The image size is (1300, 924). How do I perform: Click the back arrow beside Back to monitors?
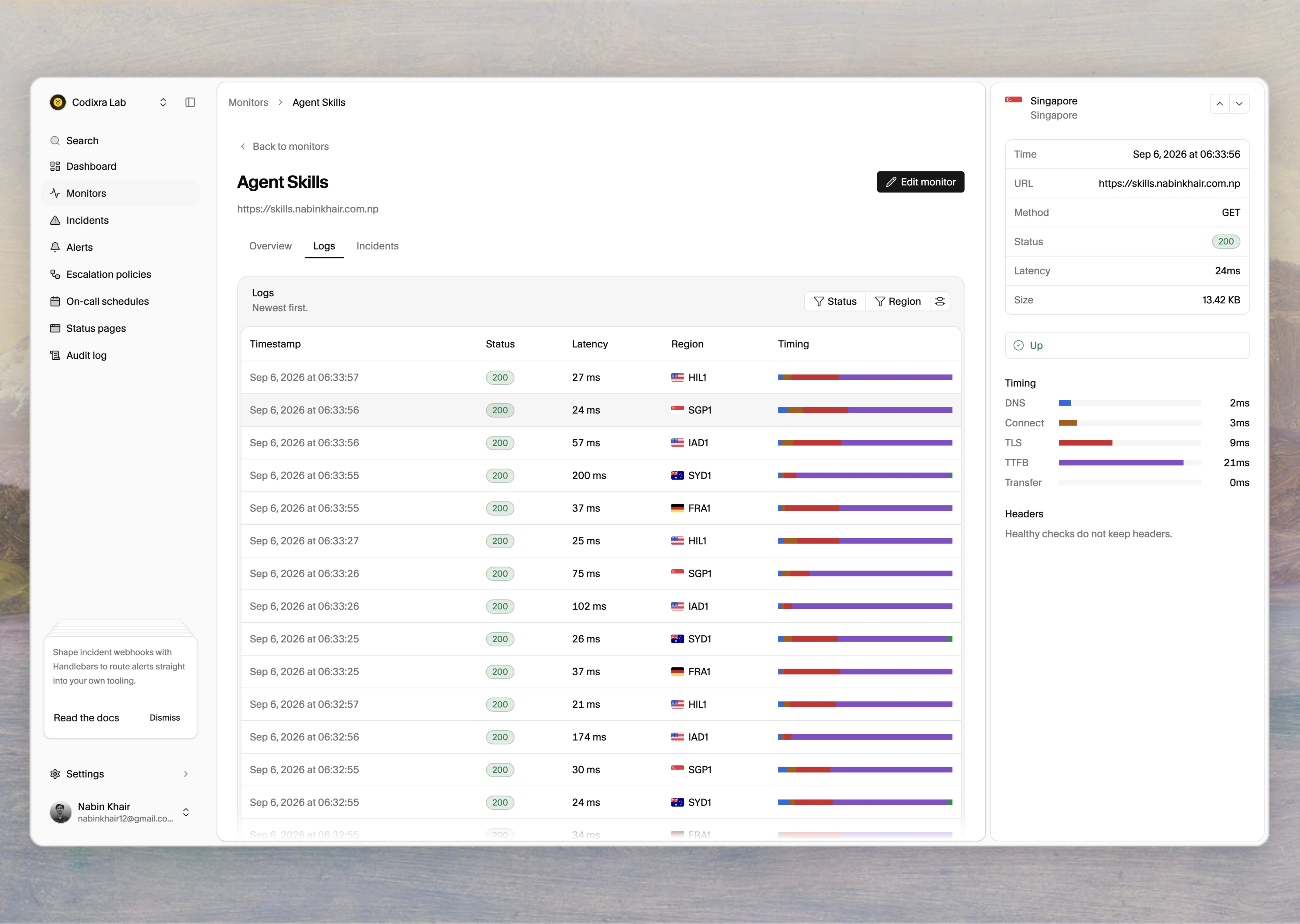tap(243, 146)
